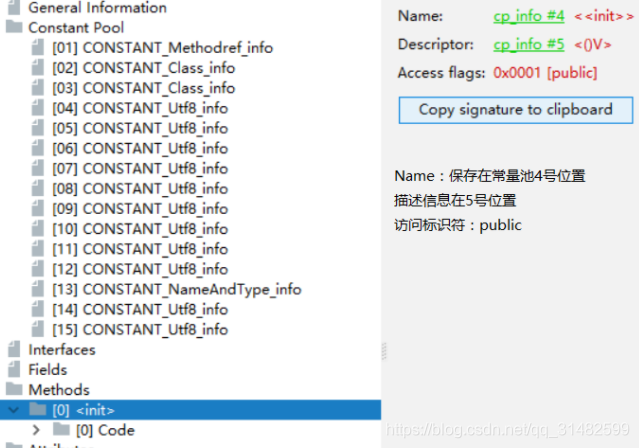Image resolution: width=639 pixels, height=448 pixels.
Task: Click the folder icon of [0] Code
Action: tap(62, 430)
